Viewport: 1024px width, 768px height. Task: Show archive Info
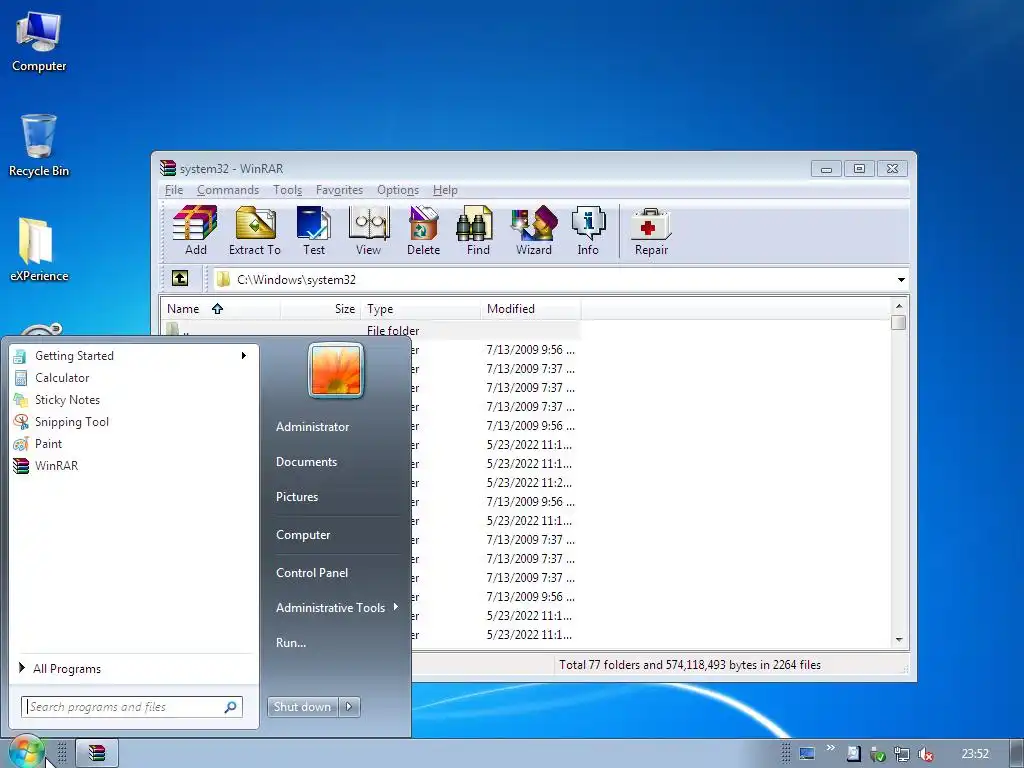[588, 231]
